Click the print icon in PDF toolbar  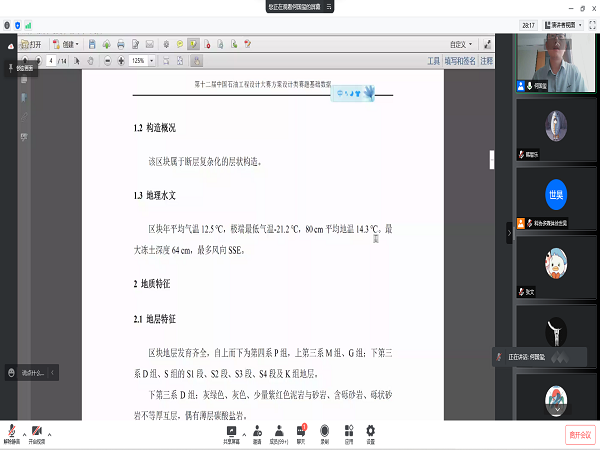121,45
